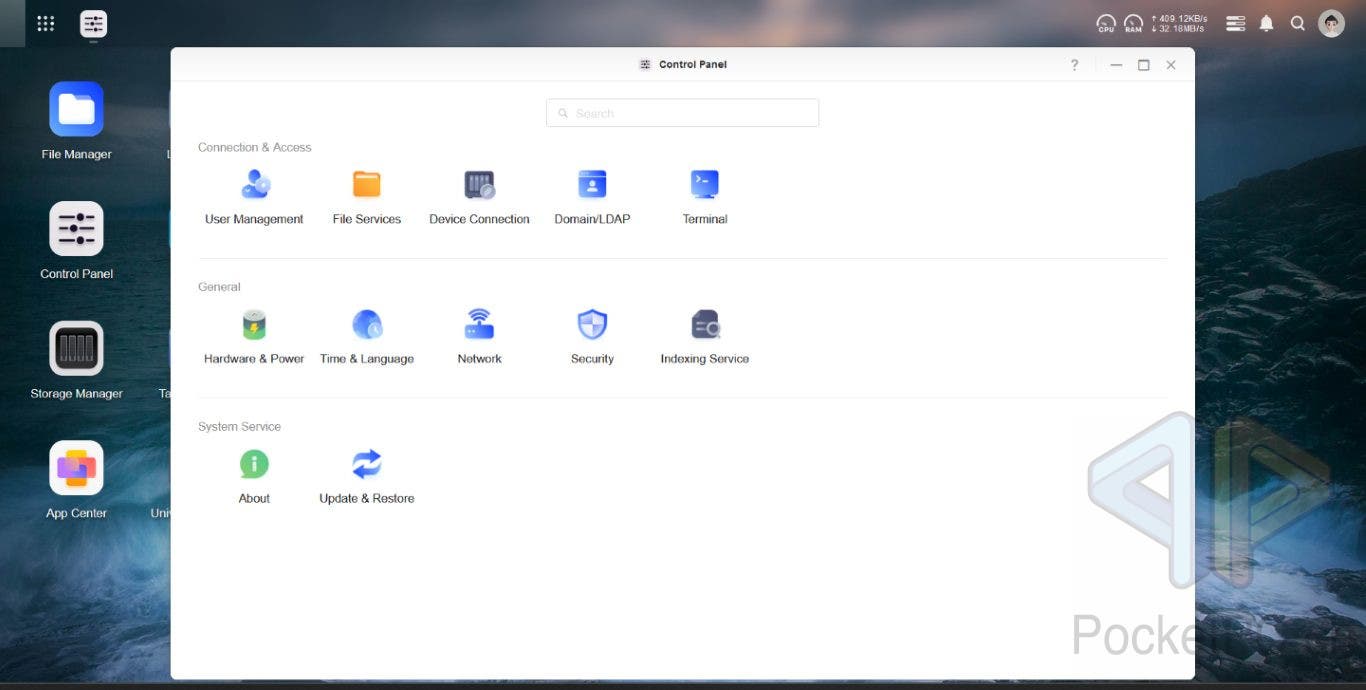
Task: Click the network speed indicator
Action: (1179, 23)
